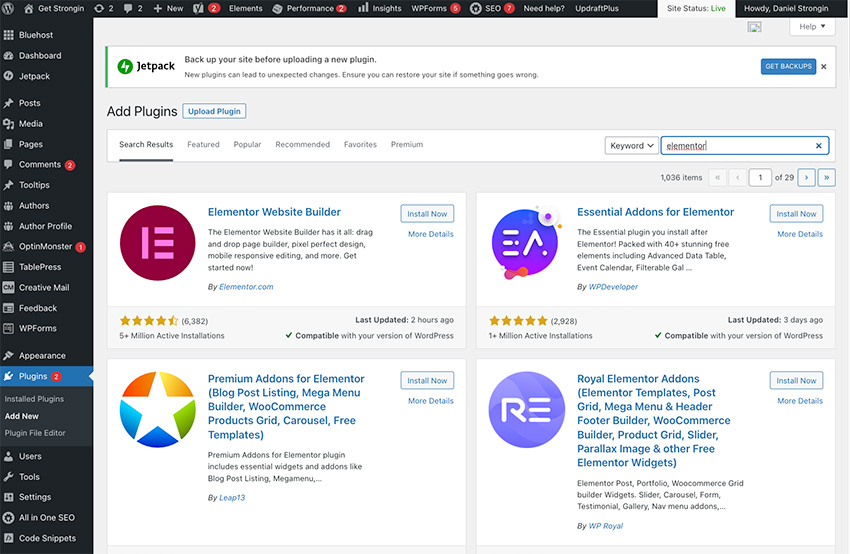Install Elementor Website Builder plugin
Screen dimensions: 850x554
427,214
